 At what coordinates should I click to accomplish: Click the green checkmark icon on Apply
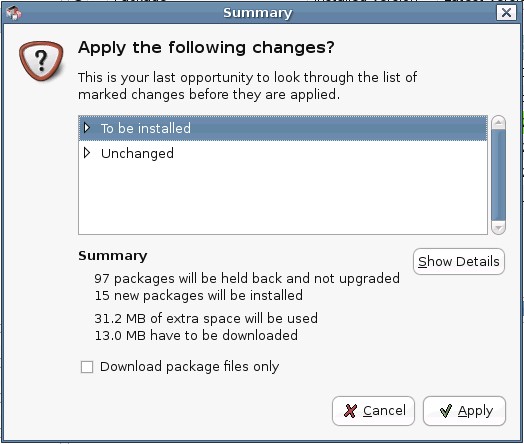pos(446,411)
